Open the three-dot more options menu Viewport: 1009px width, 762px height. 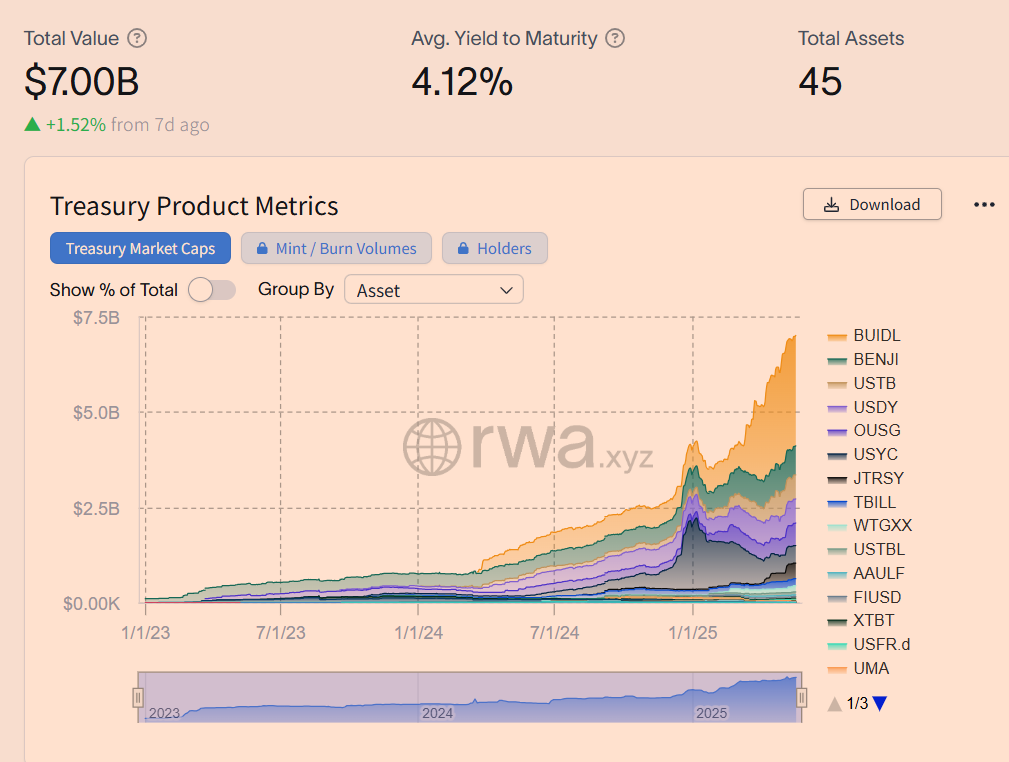984,205
